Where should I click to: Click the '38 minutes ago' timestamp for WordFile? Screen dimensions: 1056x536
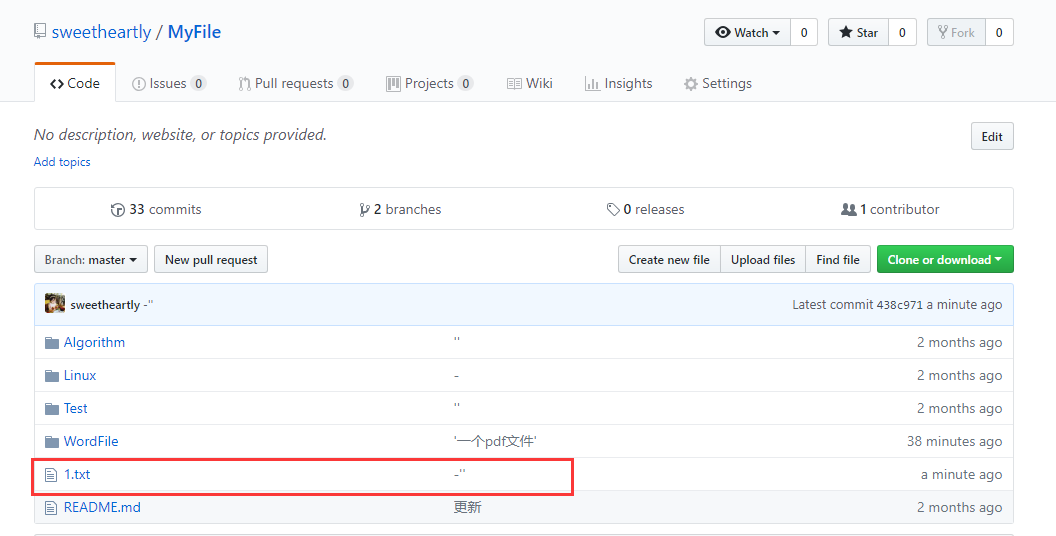[x=954, y=442]
